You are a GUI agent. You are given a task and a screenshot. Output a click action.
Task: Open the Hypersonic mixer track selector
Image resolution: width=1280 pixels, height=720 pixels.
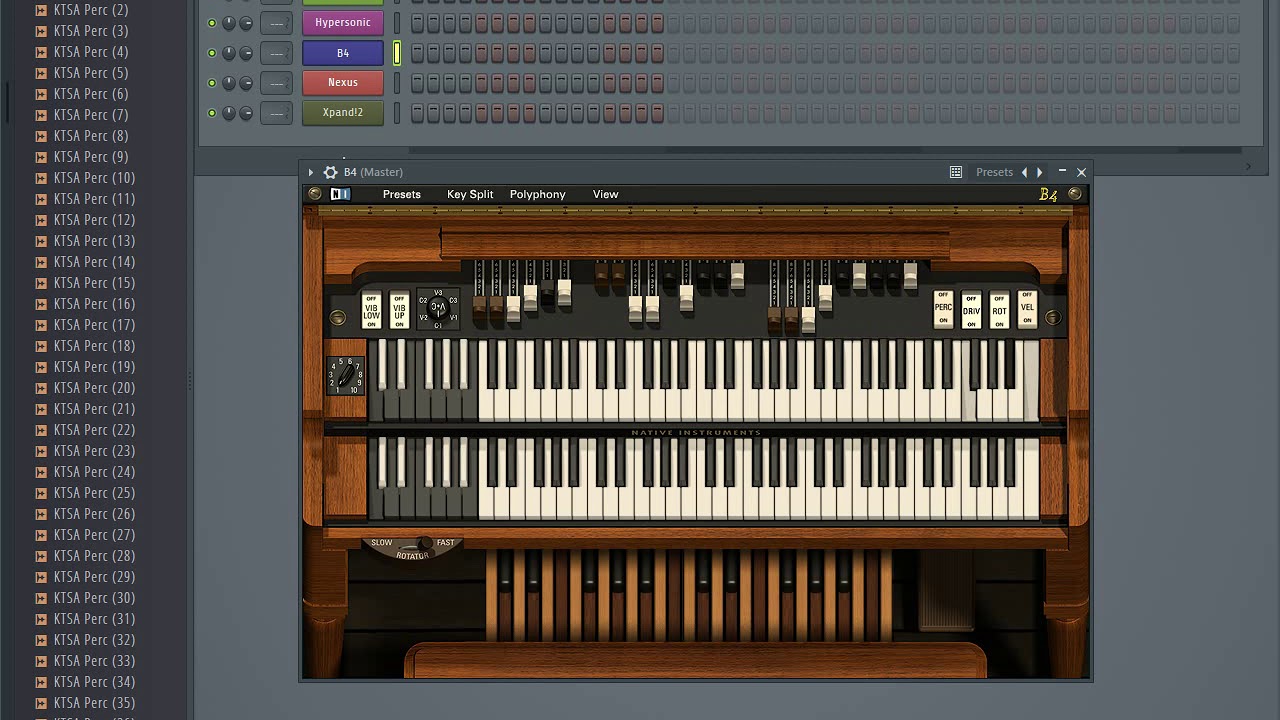276,23
